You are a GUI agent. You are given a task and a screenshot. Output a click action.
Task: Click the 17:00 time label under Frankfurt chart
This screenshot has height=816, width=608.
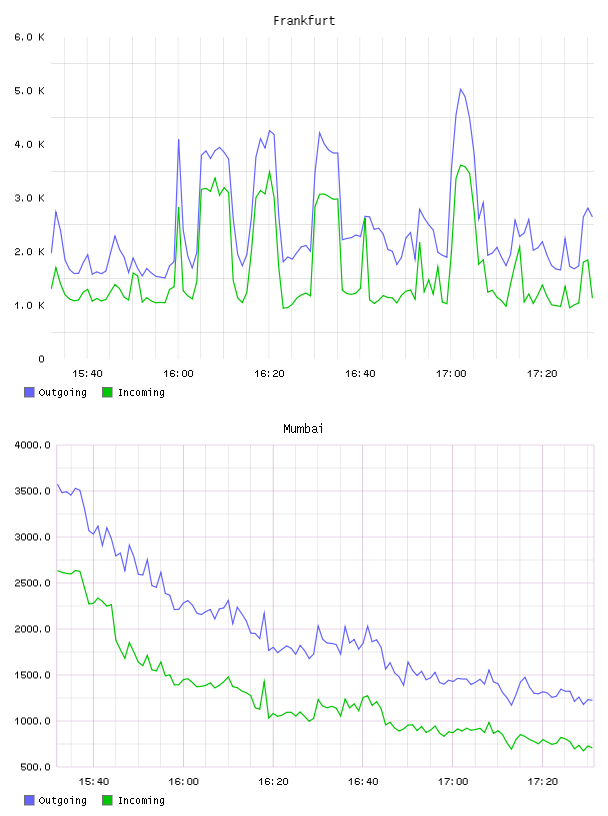(451, 374)
